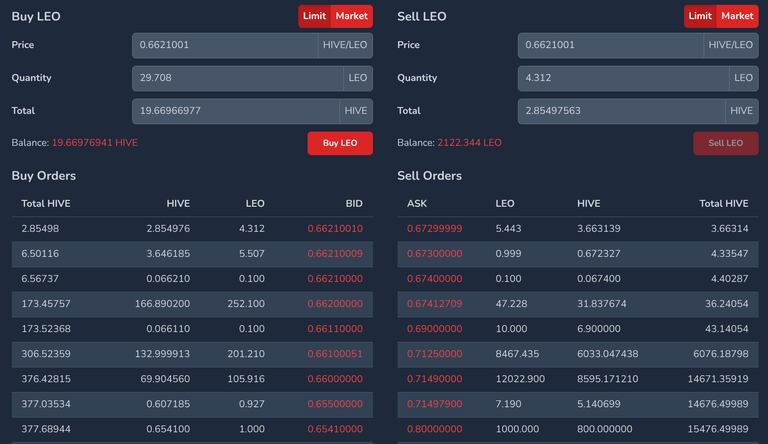Select bid price 0.65500000

[335, 403]
